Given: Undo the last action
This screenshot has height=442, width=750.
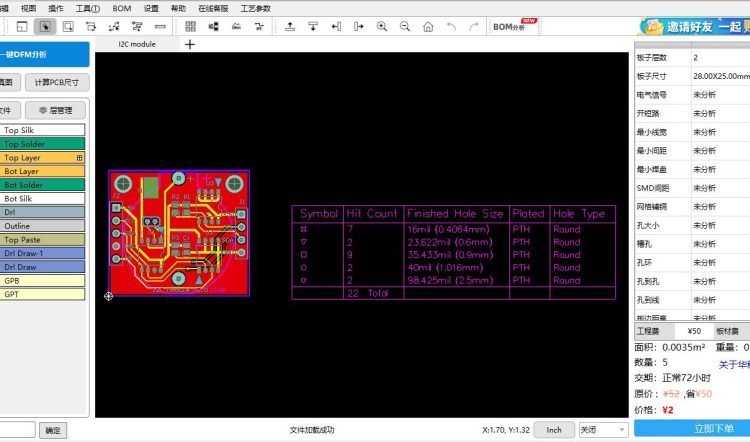Looking at the screenshot, I should pos(451,27).
